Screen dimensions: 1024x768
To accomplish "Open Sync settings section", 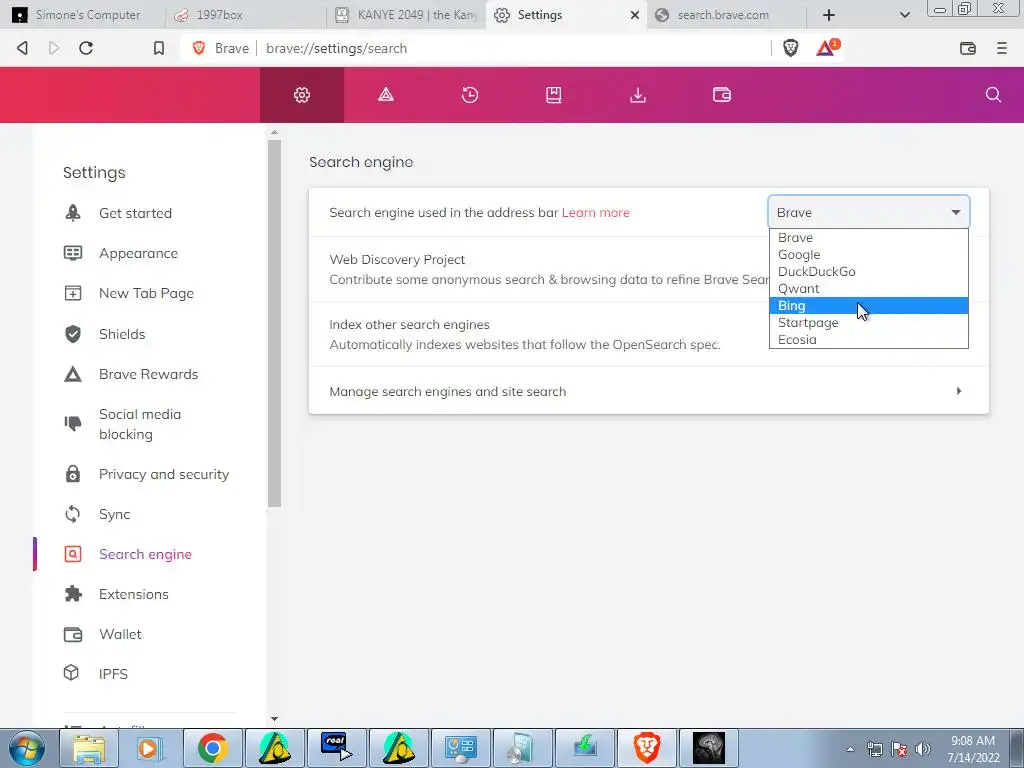I will (x=114, y=514).
